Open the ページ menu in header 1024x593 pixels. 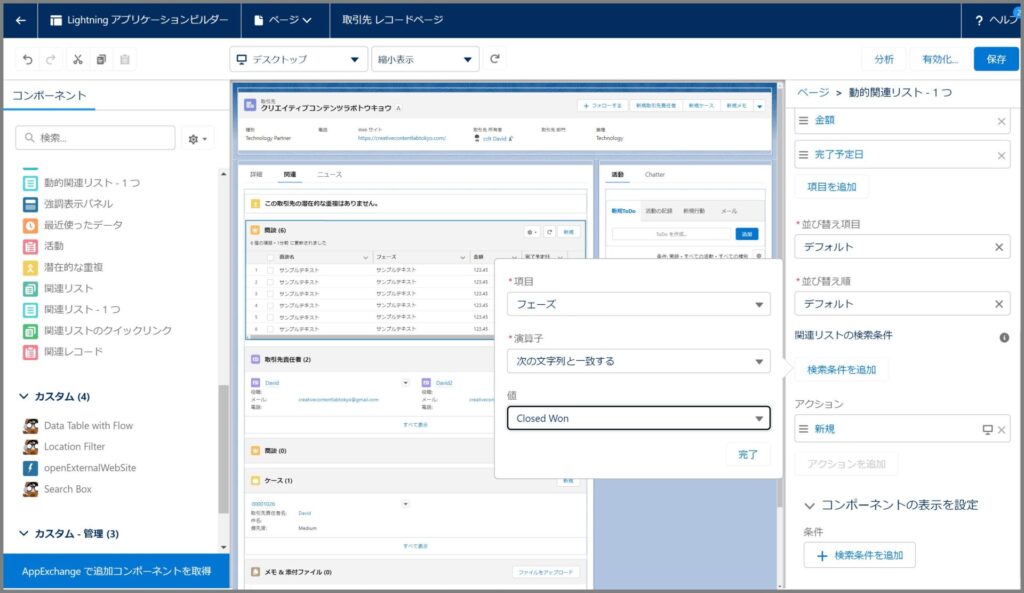pos(283,20)
